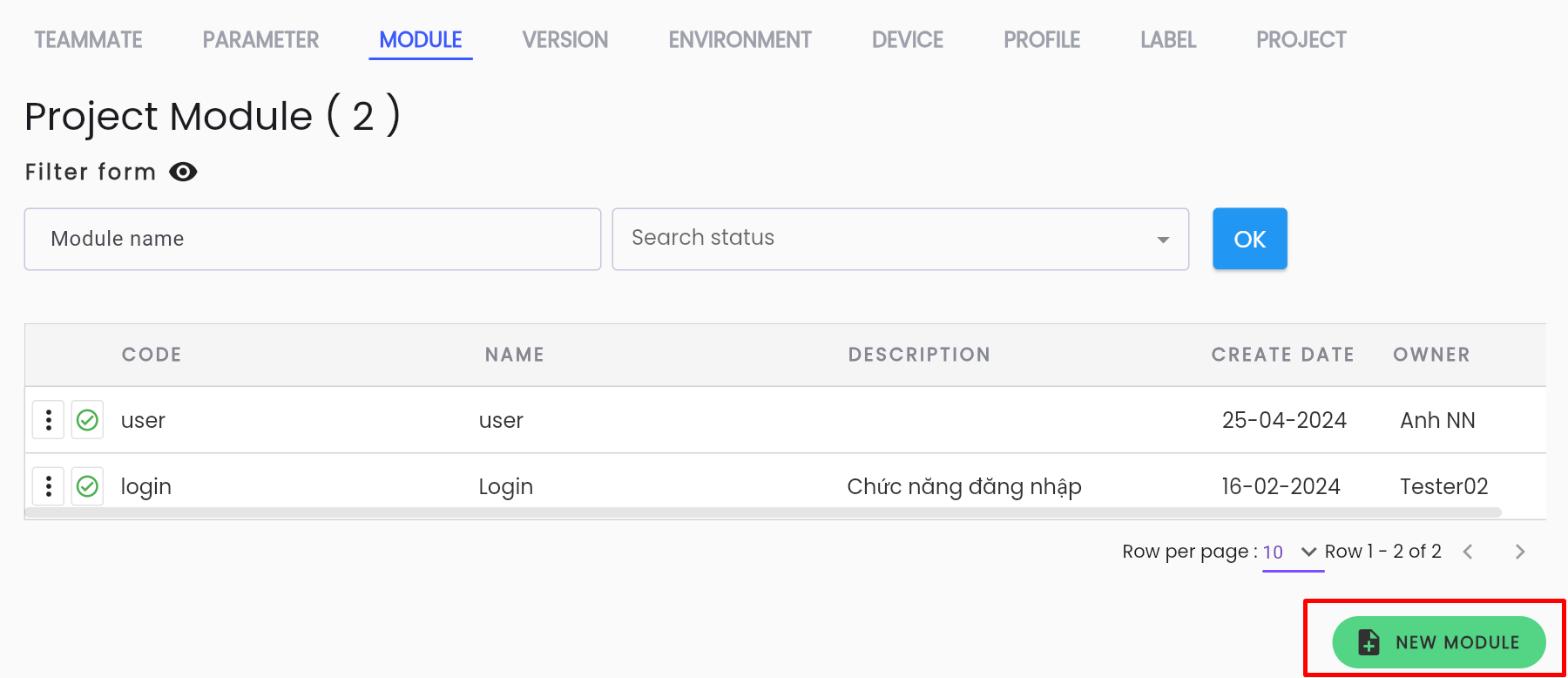Switch to the LABEL tab
Image resolution: width=1568 pixels, height=678 pixels.
tap(1168, 40)
